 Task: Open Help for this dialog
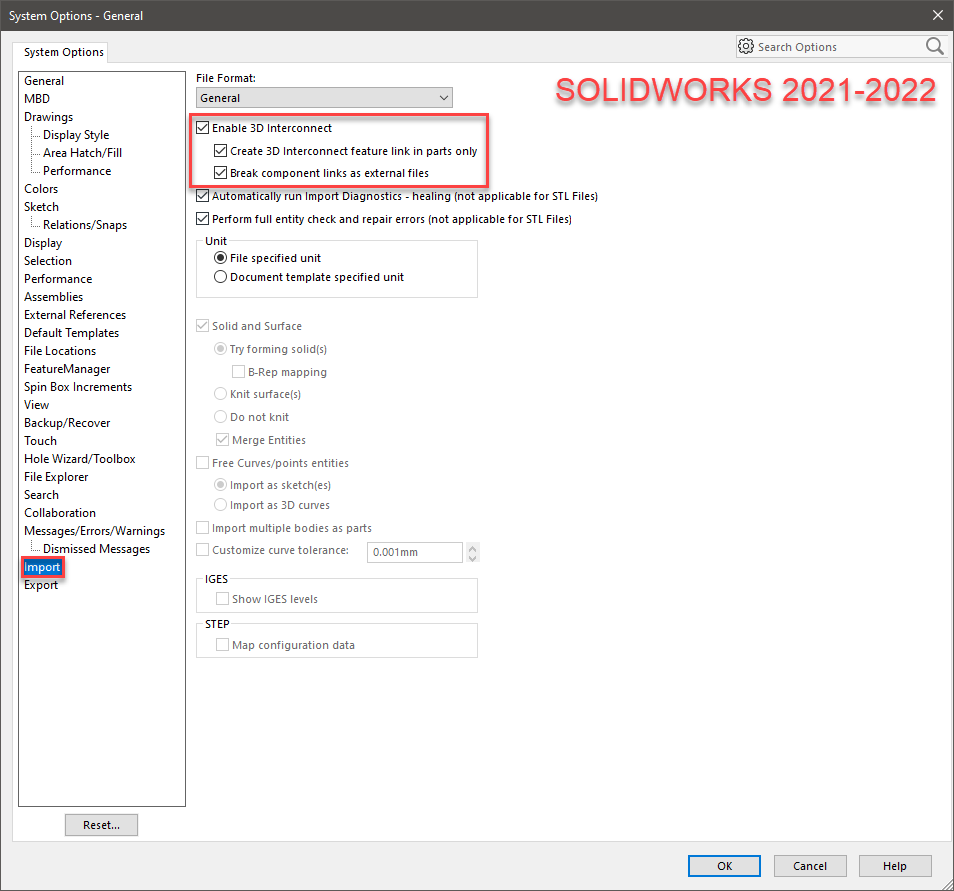point(895,866)
